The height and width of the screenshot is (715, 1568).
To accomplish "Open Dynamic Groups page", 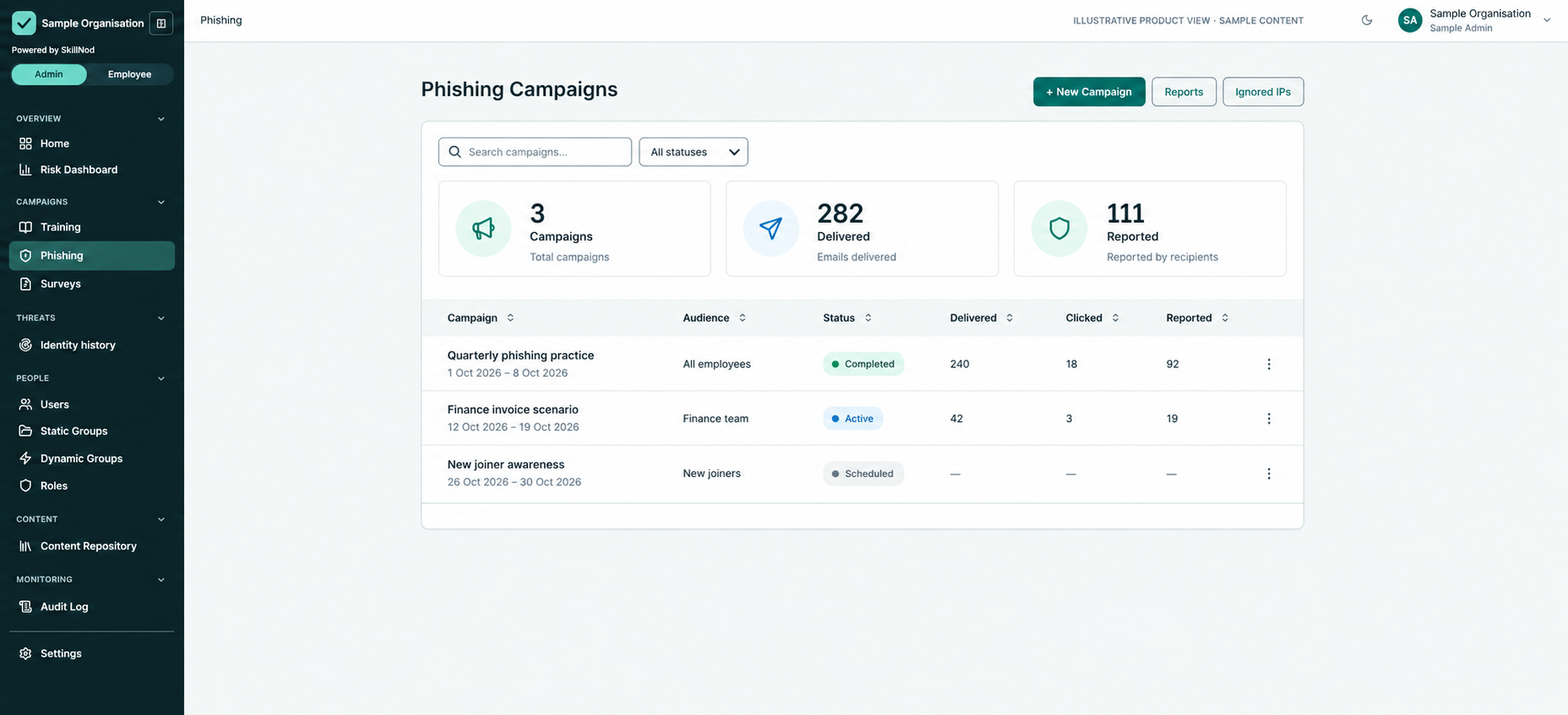I will coord(91,458).
